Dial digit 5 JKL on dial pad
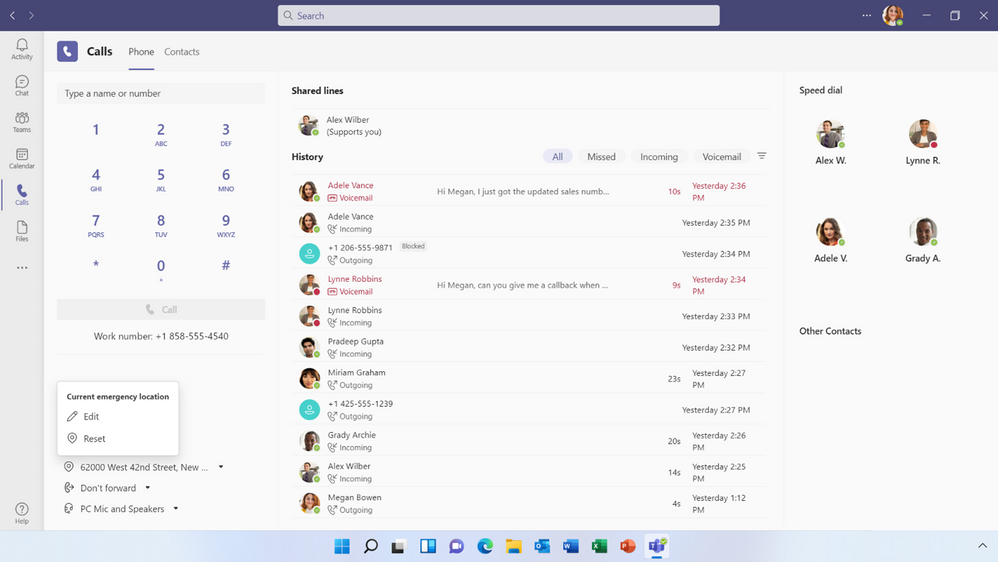The width and height of the screenshot is (998, 562). (x=160, y=179)
